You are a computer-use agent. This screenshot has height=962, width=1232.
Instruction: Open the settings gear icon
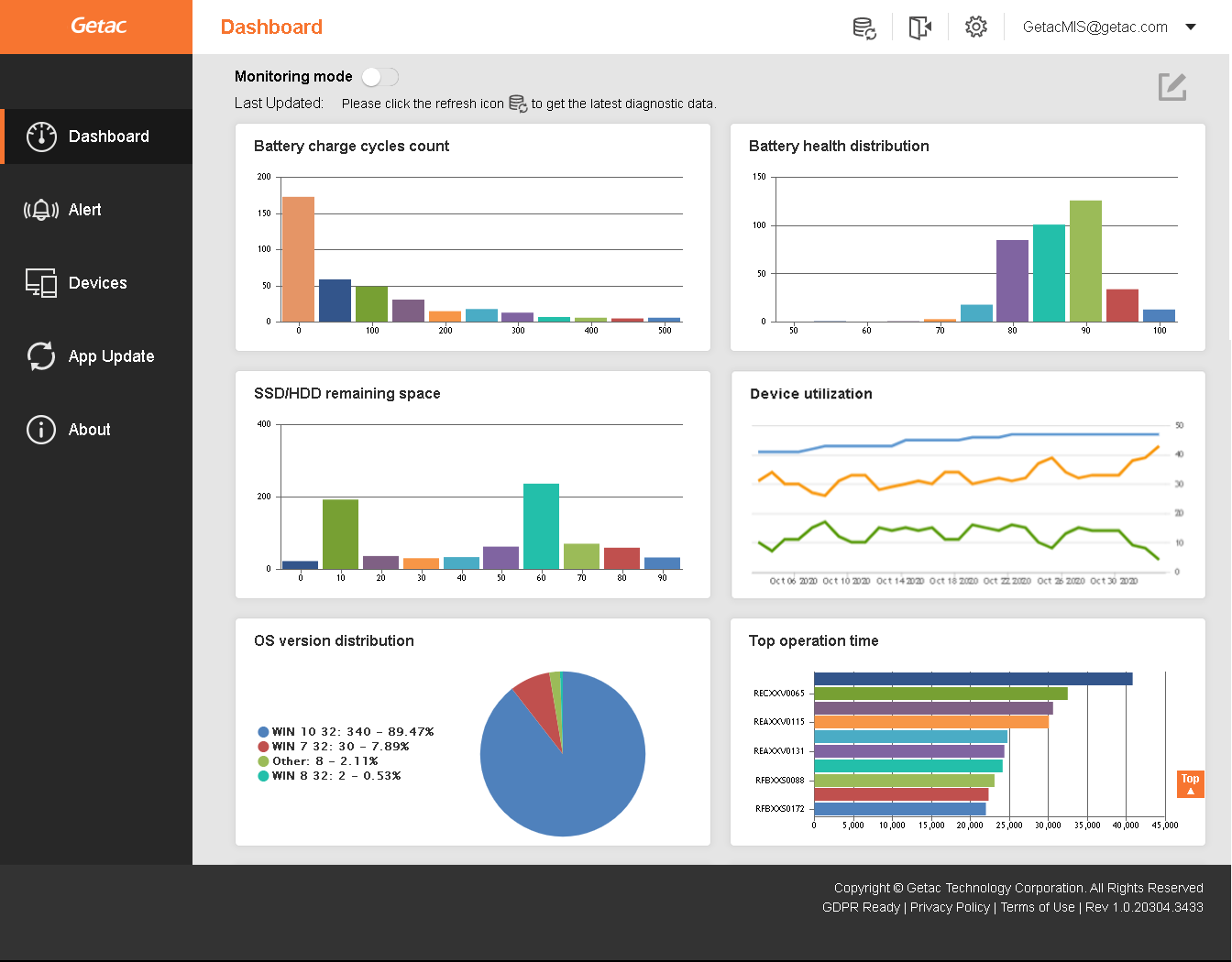point(976,27)
